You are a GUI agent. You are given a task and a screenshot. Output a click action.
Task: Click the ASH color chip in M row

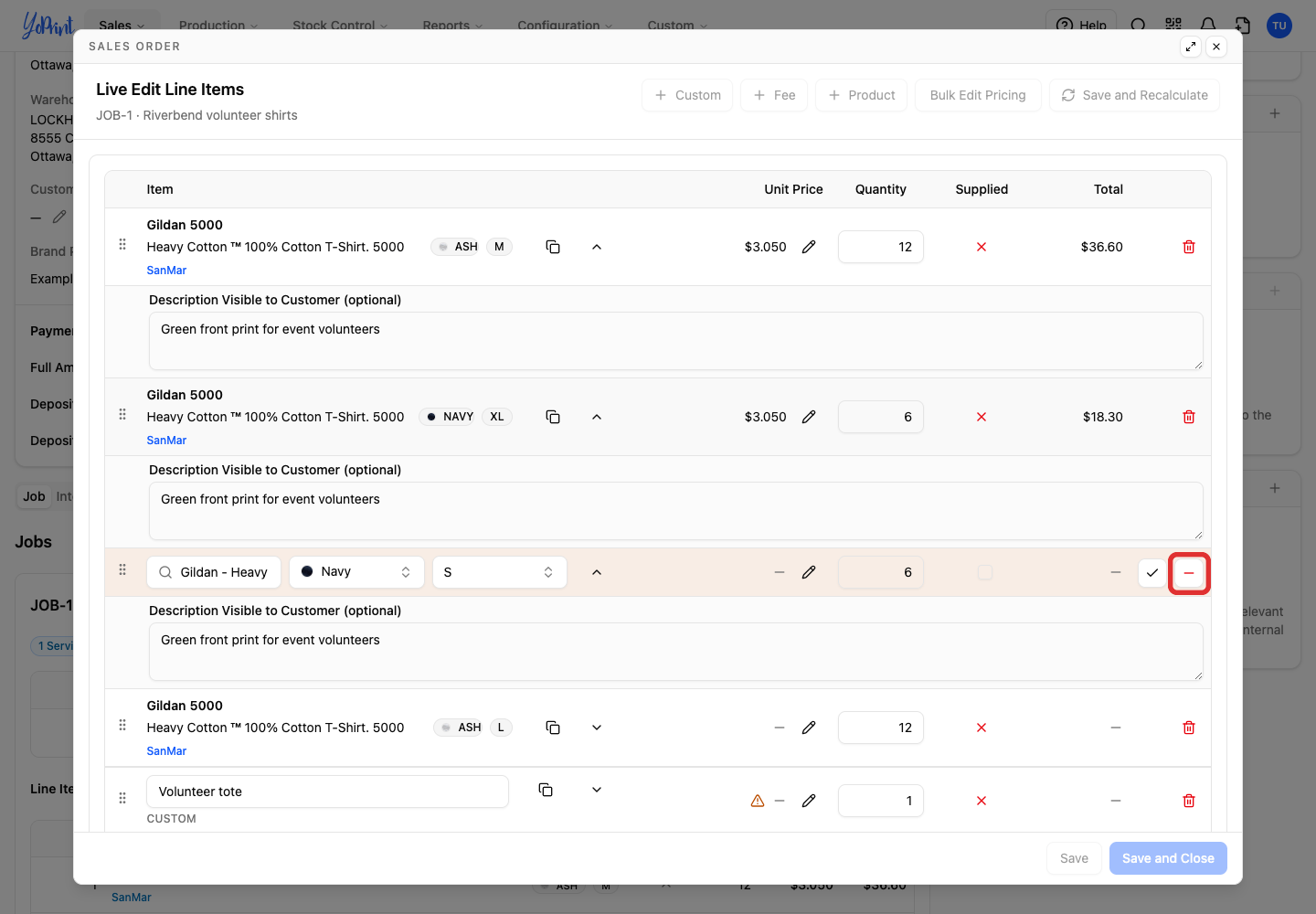click(457, 247)
